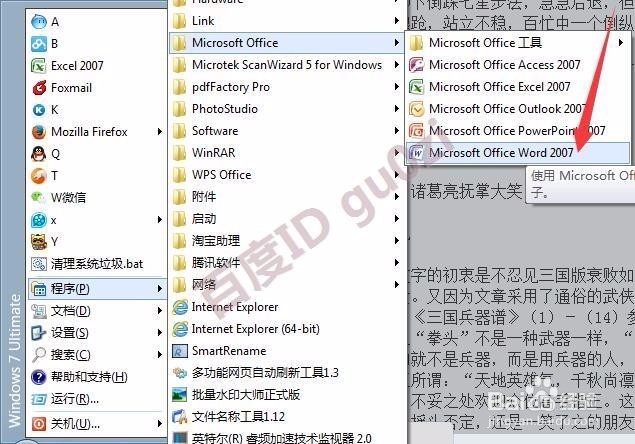Open 帮助和支持(H) help entry
This screenshot has height=444, width=635.
(97, 377)
